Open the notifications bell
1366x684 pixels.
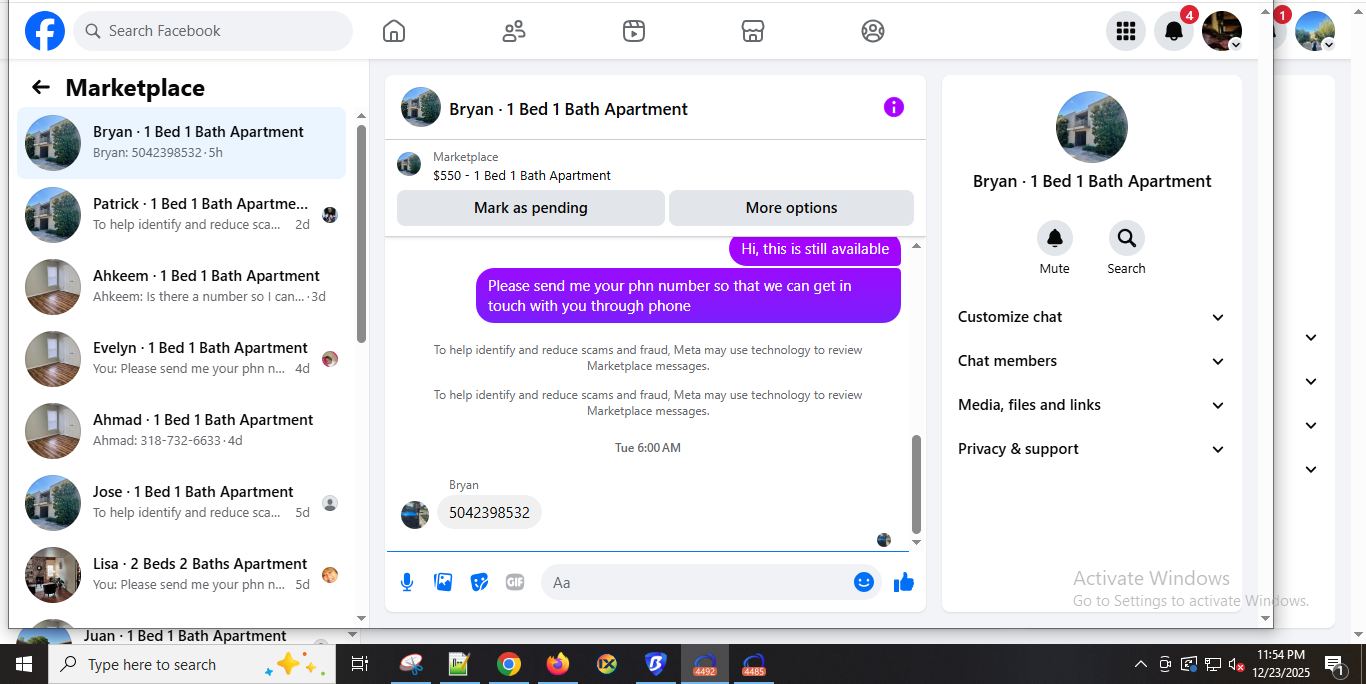[1174, 31]
